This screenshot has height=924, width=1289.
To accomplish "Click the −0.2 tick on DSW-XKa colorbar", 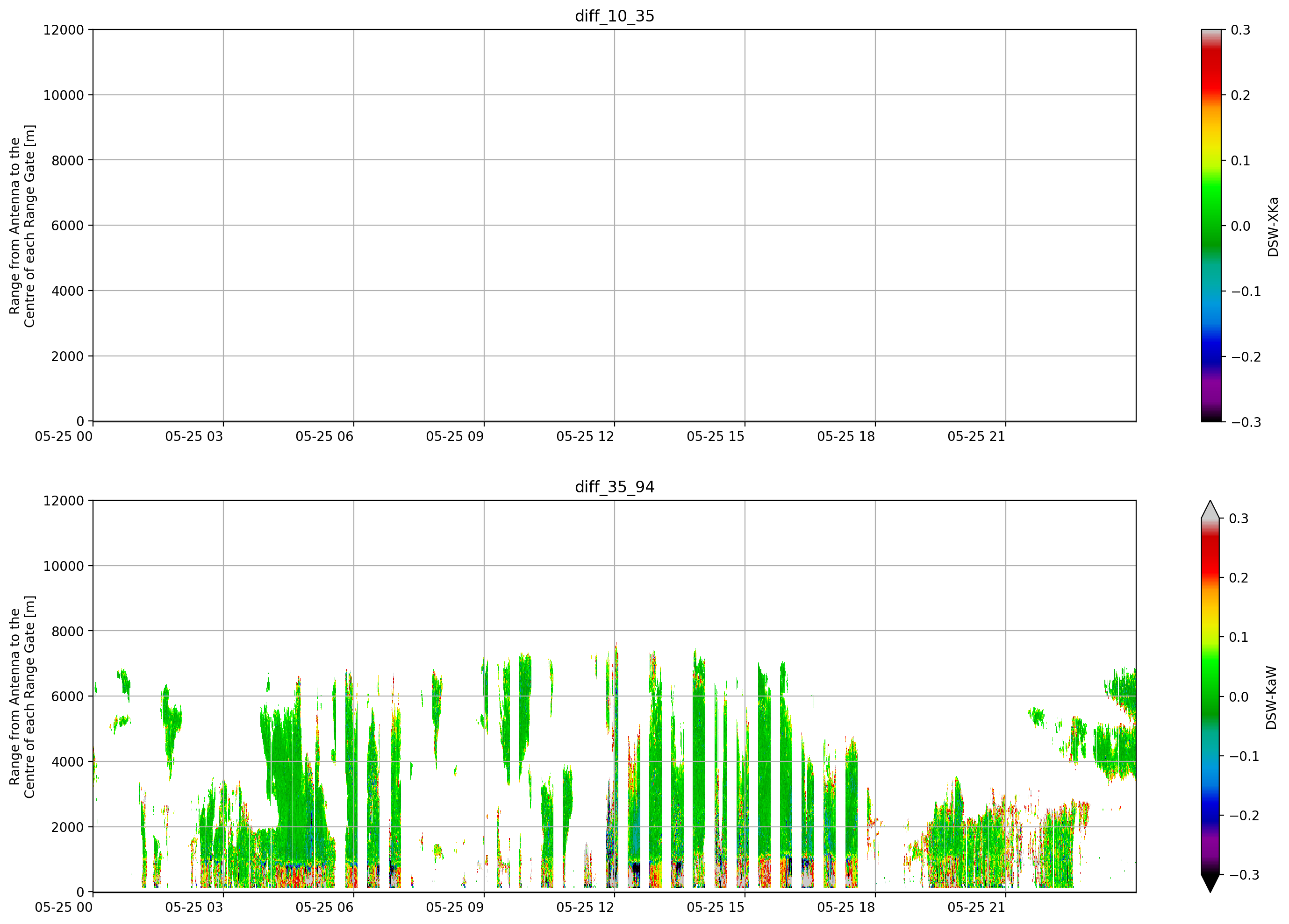I will coord(1246,356).
